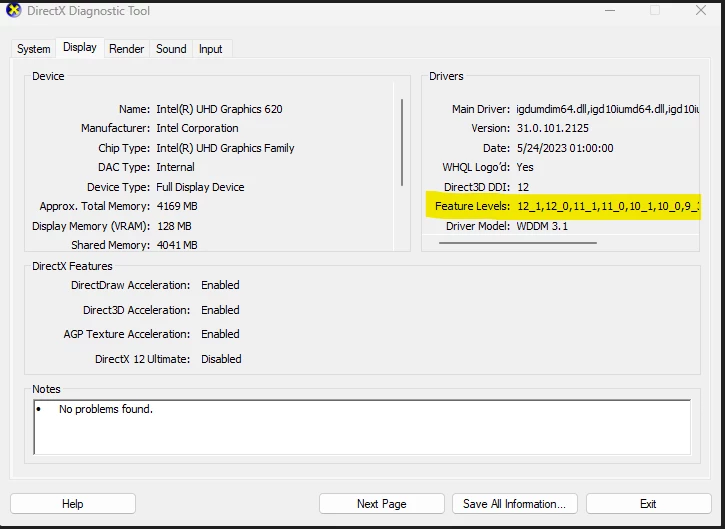Click Shared Memory value 4041 MB
Image resolution: width=725 pixels, height=529 pixels.
pos(177,245)
